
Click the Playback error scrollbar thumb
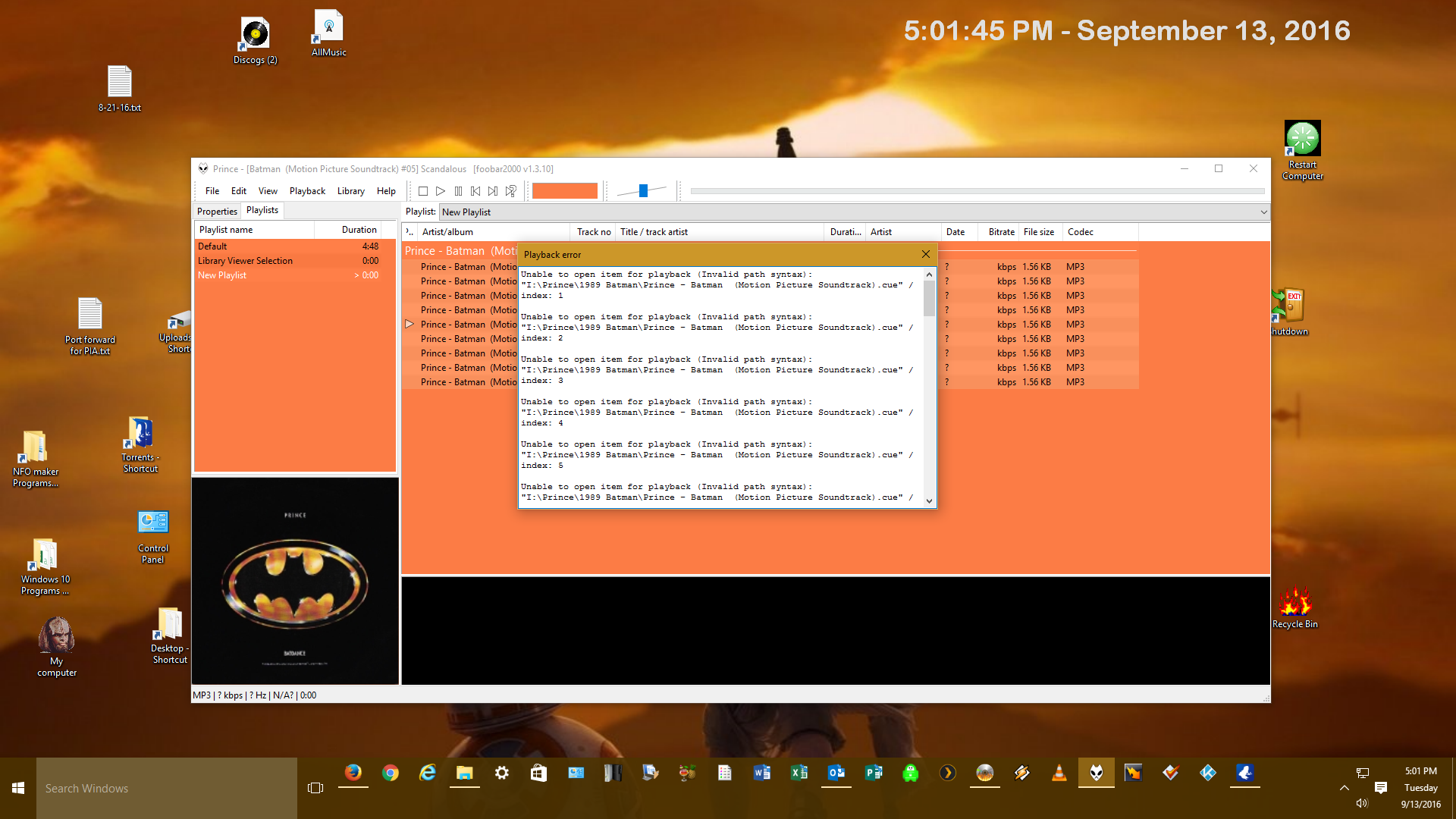[x=929, y=297]
